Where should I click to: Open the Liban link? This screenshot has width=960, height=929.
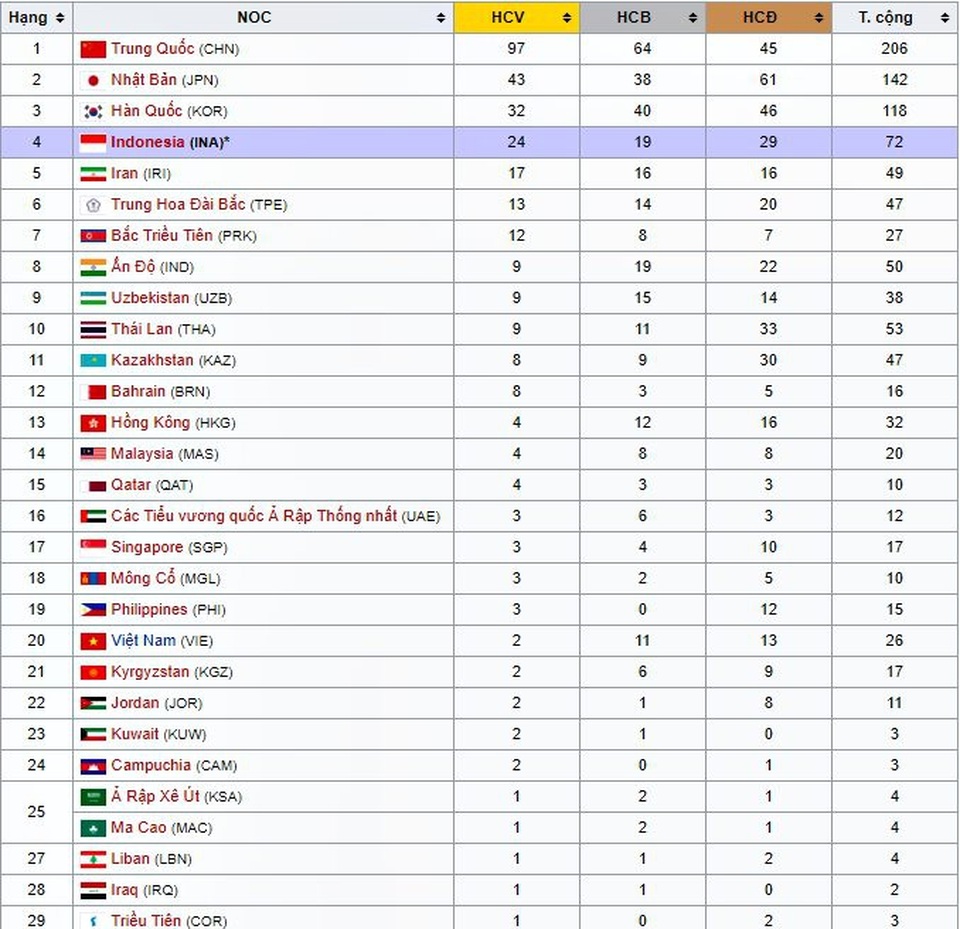130,859
